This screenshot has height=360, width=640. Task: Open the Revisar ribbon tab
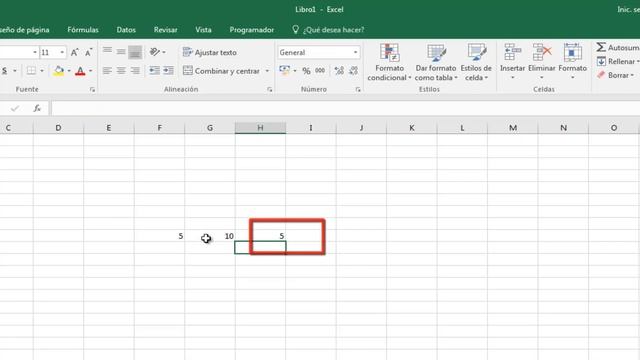(x=165, y=30)
